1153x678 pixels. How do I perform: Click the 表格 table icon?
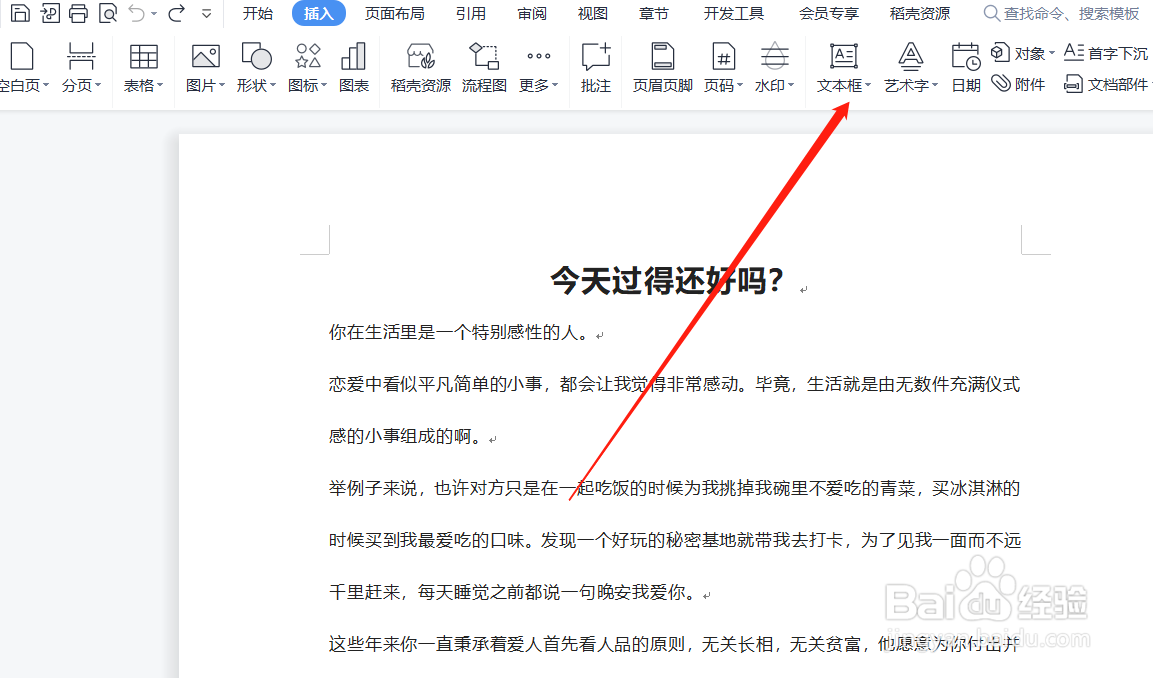point(143,57)
